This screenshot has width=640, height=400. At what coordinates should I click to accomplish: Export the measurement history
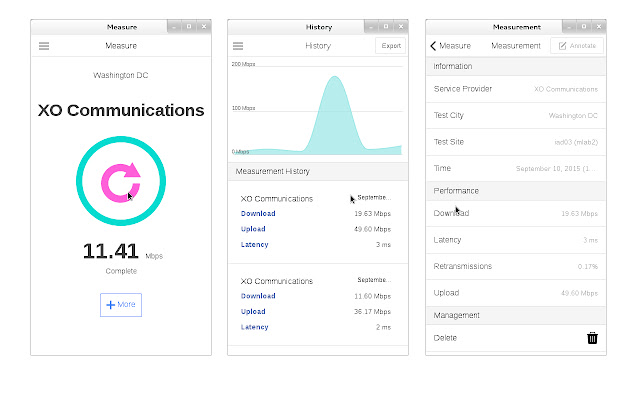391,46
